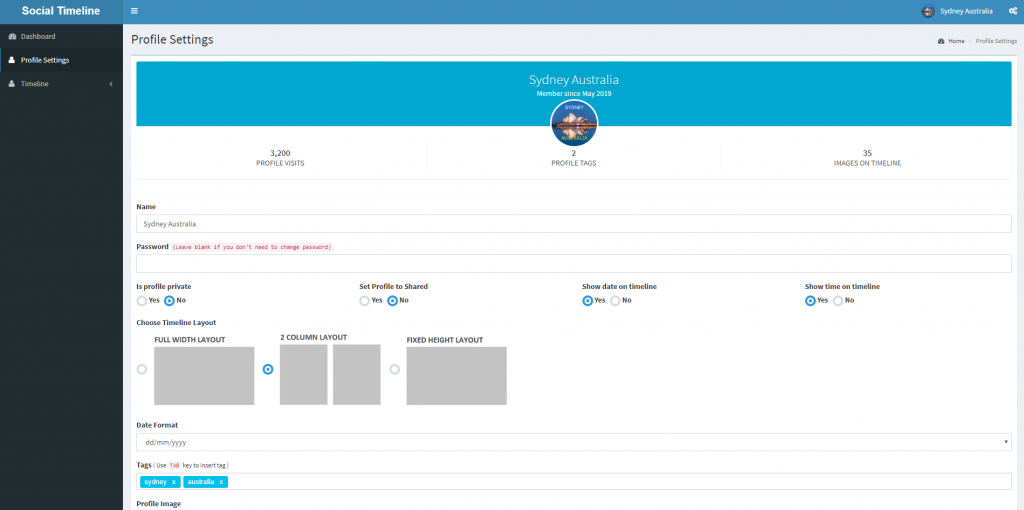Image resolution: width=1024 pixels, height=510 pixels.
Task: Click the Home breadcrumb dashboard icon
Action: 941,41
